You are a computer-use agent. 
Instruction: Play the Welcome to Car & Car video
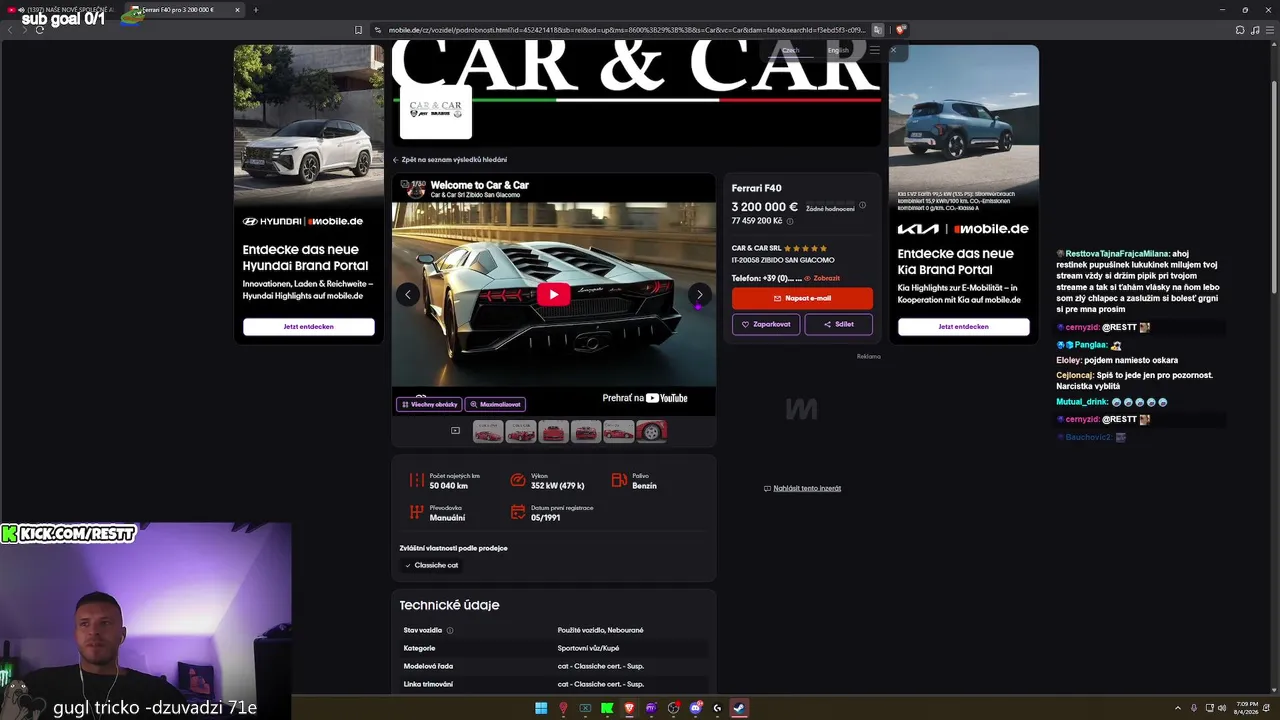point(553,294)
